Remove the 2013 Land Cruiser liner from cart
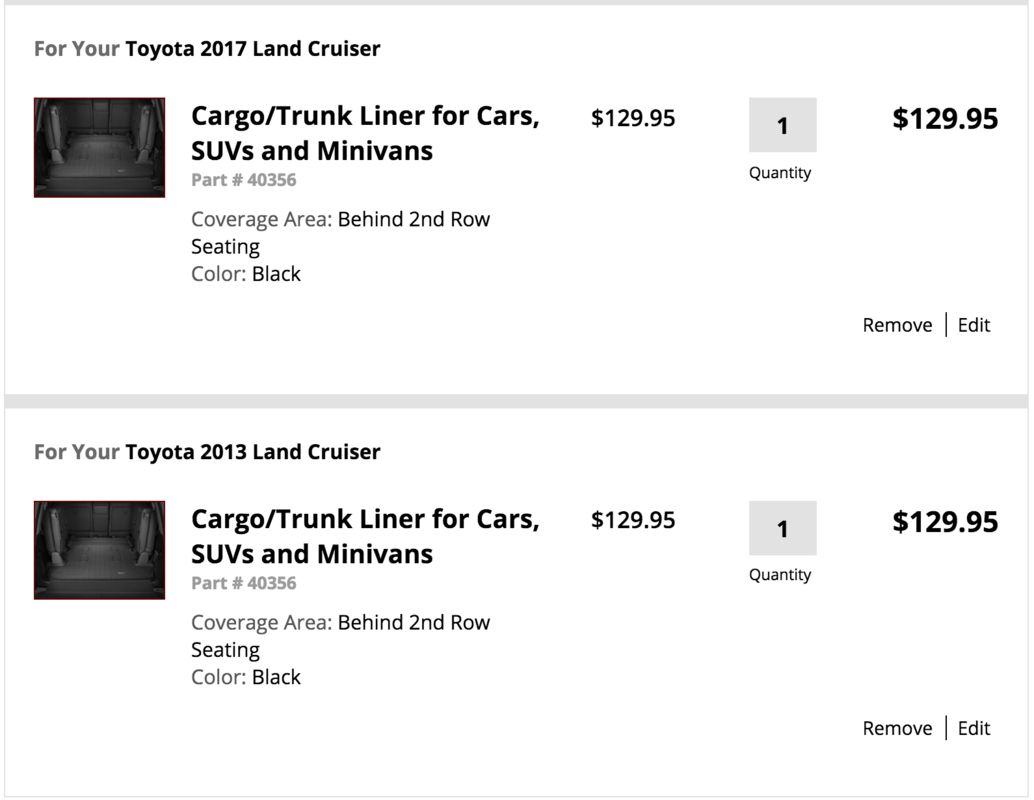1034x800 pixels. click(x=897, y=728)
